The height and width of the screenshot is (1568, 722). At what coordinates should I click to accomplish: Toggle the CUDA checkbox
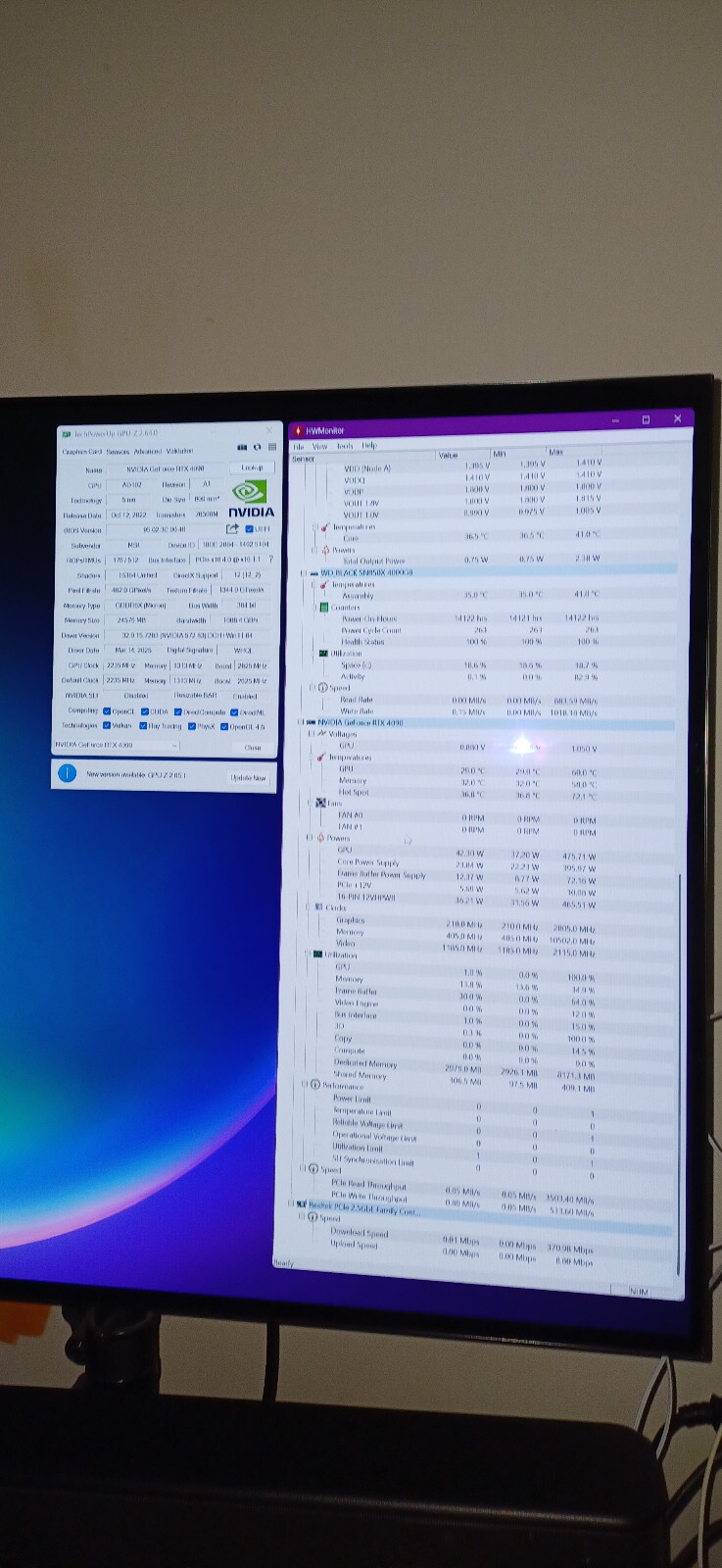(x=145, y=711)
